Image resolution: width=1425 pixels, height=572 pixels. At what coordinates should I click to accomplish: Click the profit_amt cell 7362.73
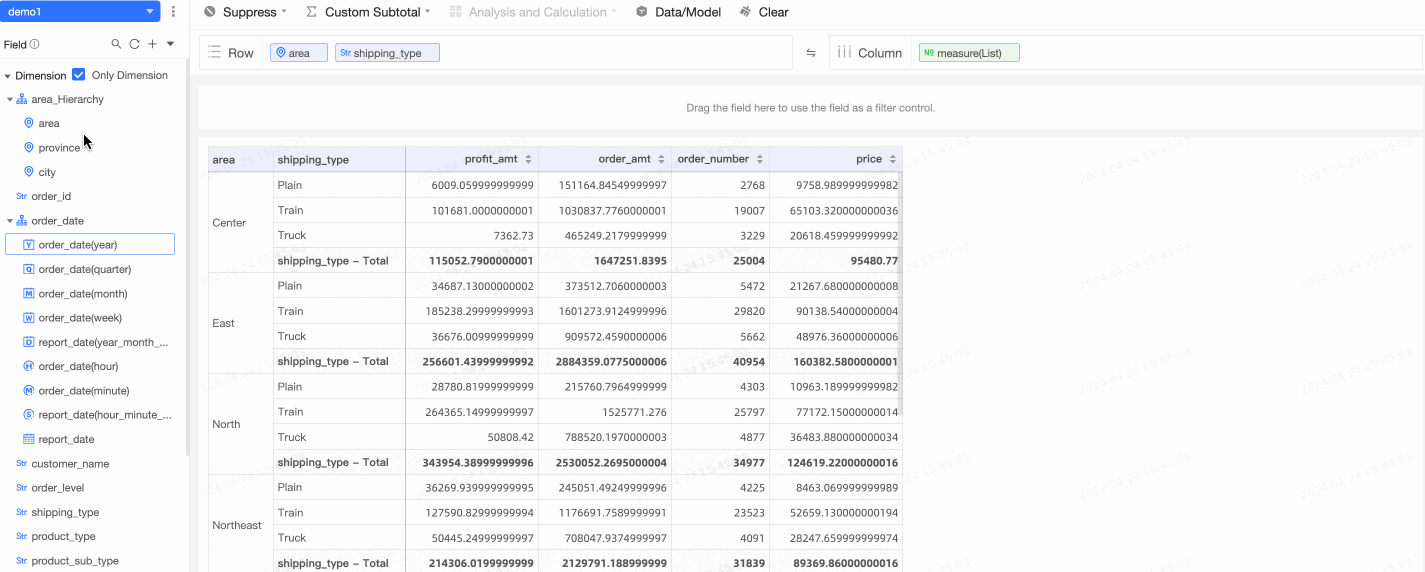(472, 235)
